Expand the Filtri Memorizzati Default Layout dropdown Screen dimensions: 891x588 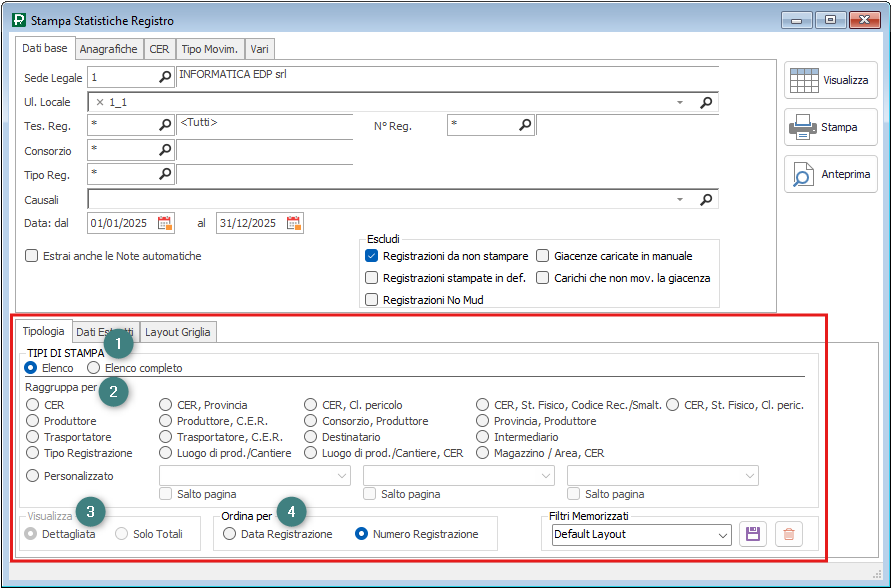723,535
